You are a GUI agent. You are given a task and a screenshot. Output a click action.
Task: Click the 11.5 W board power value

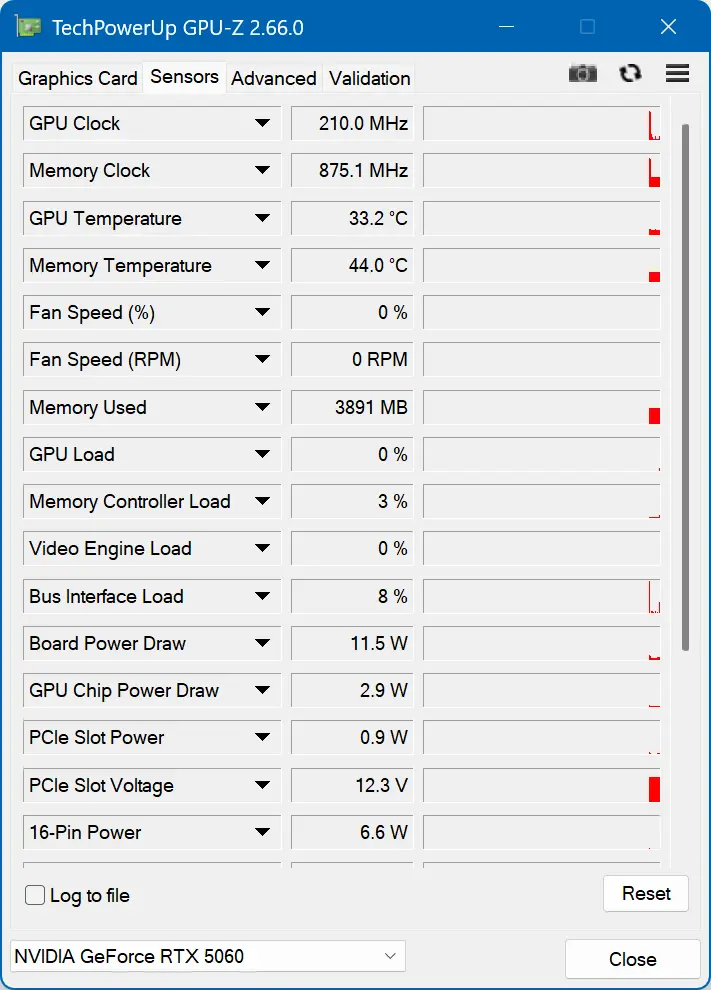pos(352,643)
